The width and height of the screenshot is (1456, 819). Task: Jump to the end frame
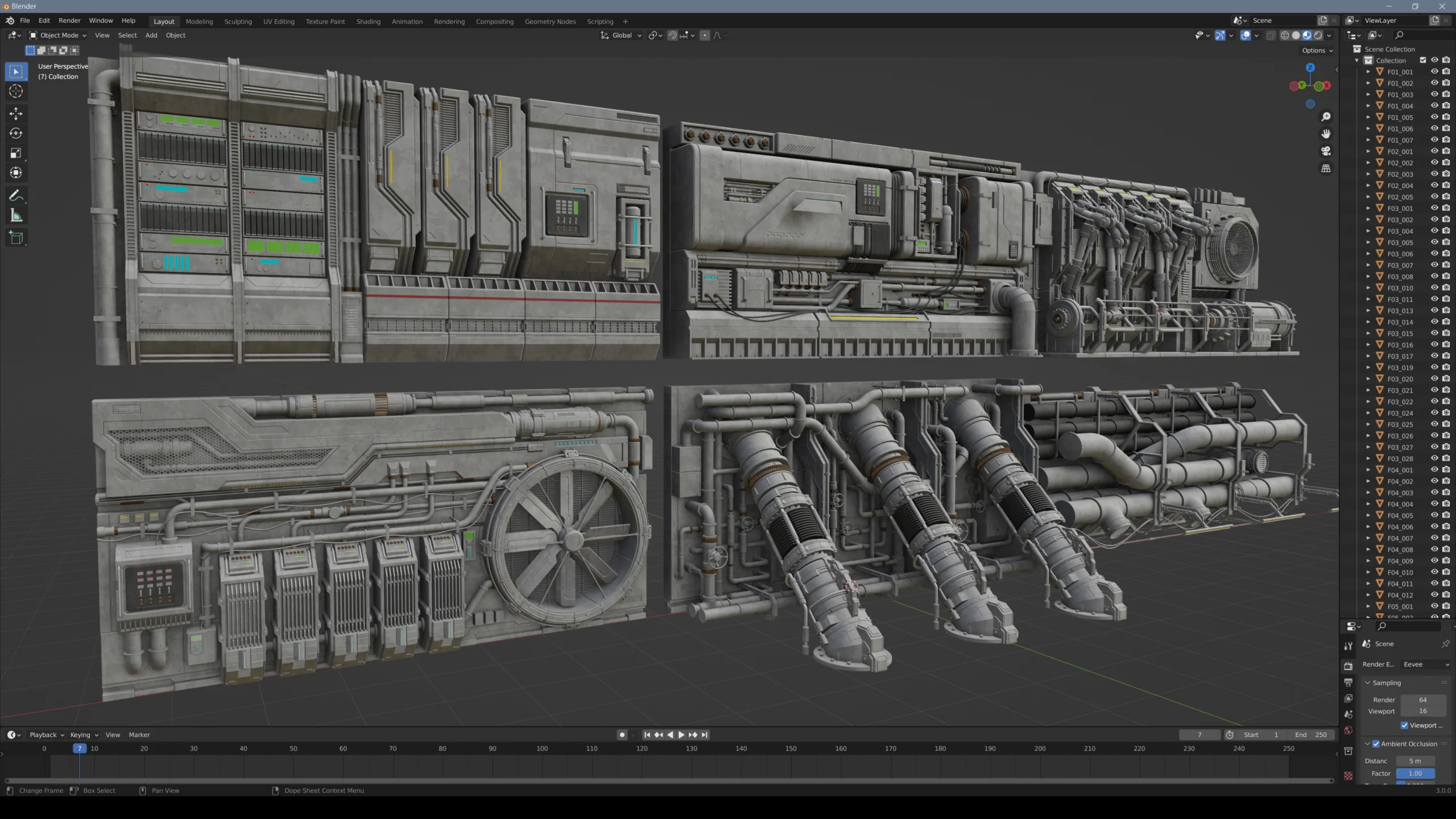[705, 735]
